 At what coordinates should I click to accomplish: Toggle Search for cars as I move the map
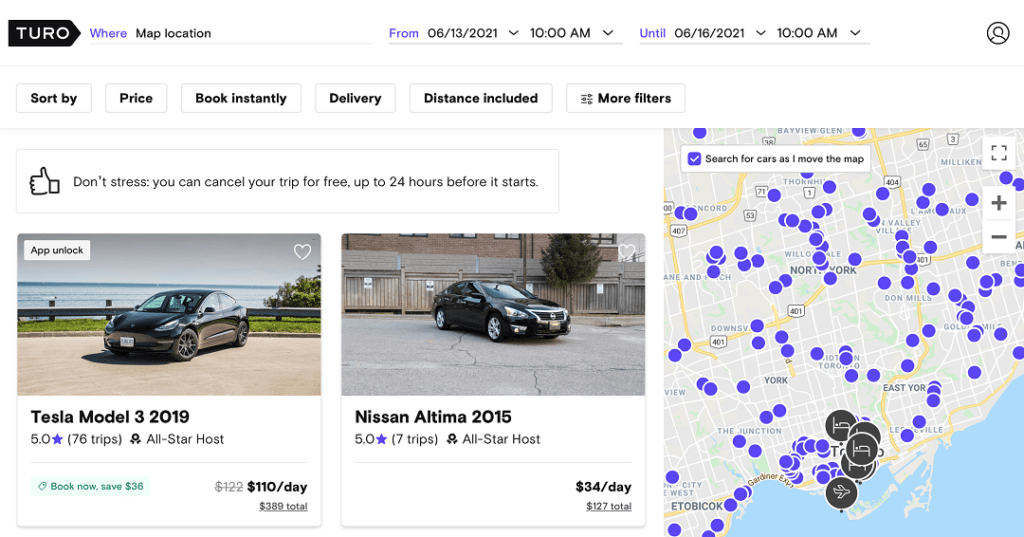point(694,159)
